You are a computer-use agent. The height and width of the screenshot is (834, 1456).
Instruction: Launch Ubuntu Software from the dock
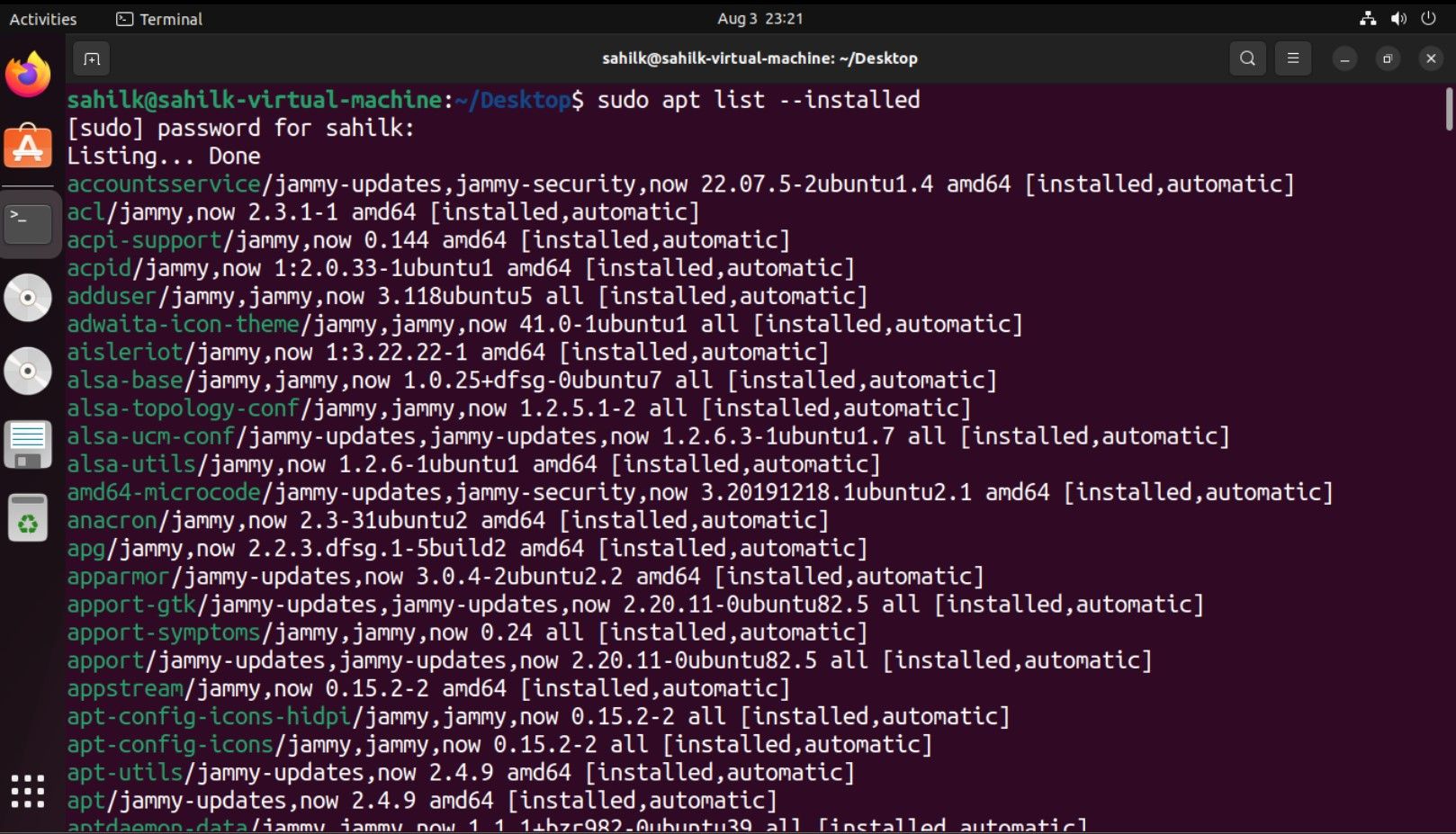click(x=28, y=147)
